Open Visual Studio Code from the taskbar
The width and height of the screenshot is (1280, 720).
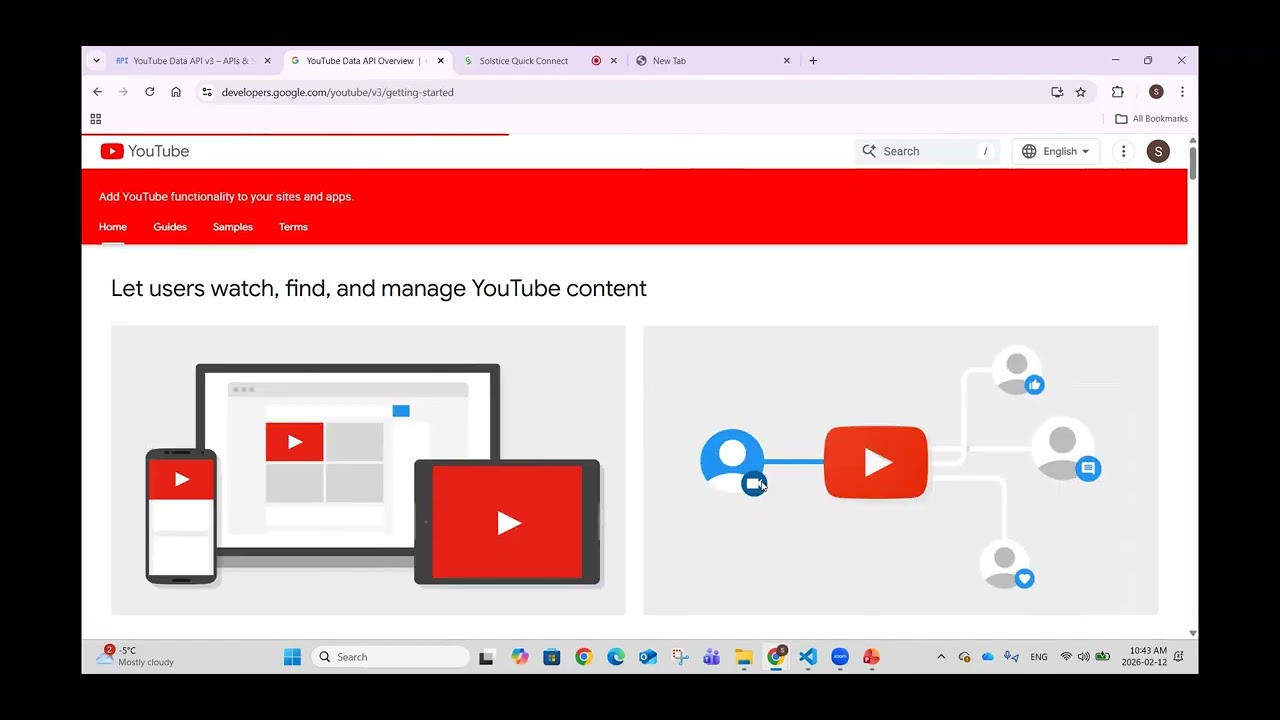808,657
